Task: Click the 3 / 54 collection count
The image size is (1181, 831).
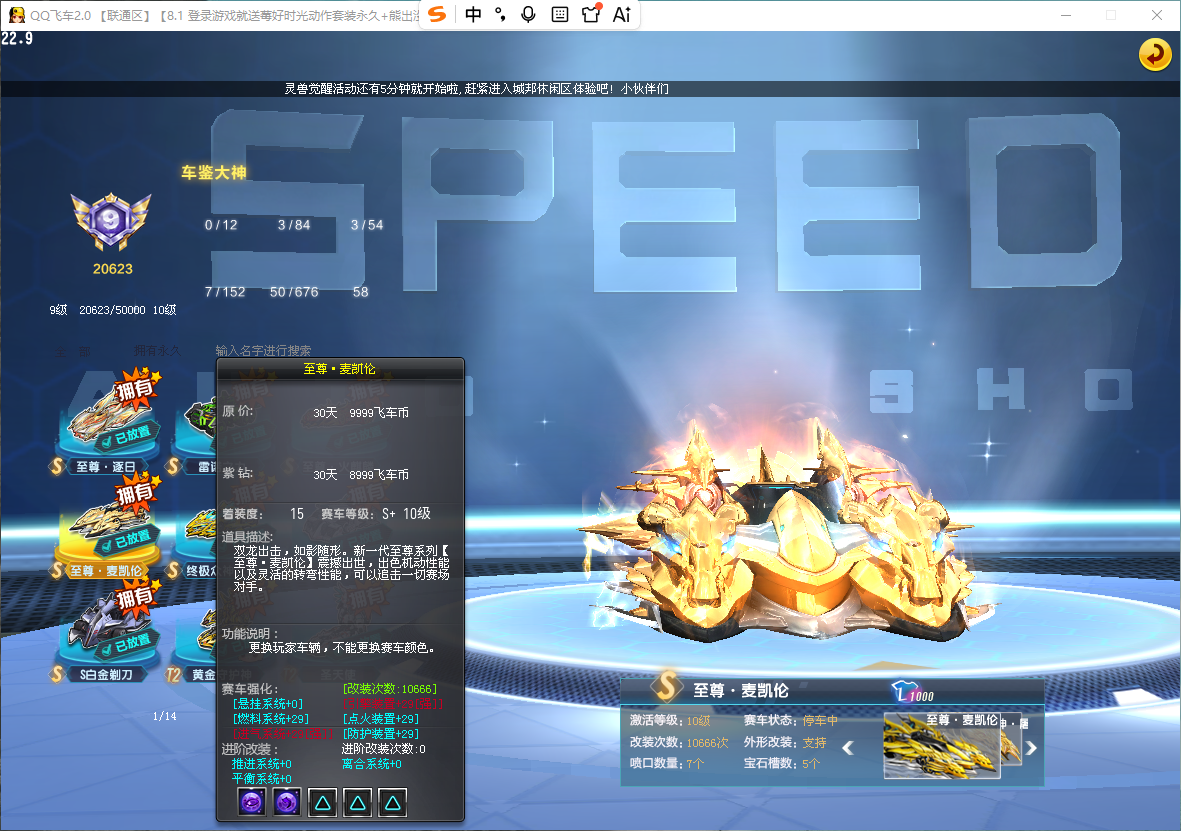Action: 367,225
